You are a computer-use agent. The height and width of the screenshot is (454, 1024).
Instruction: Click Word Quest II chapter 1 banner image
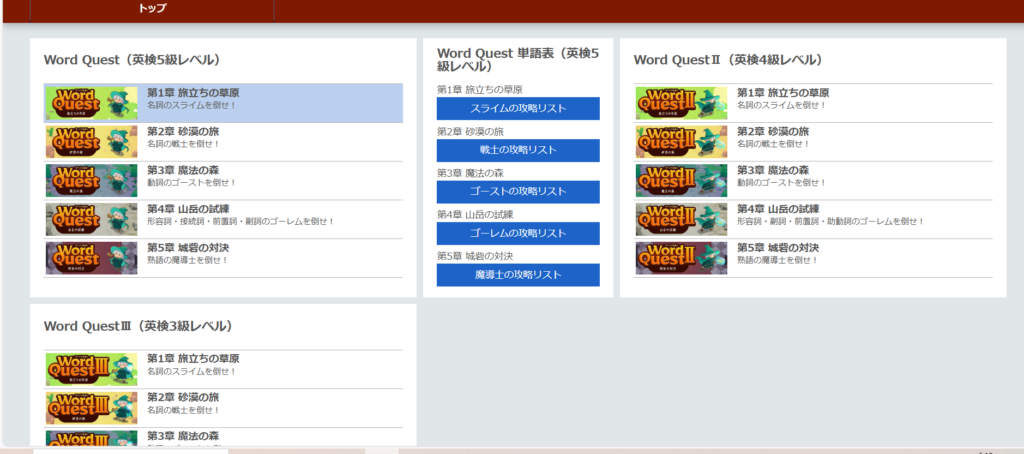tap(681, 103)
